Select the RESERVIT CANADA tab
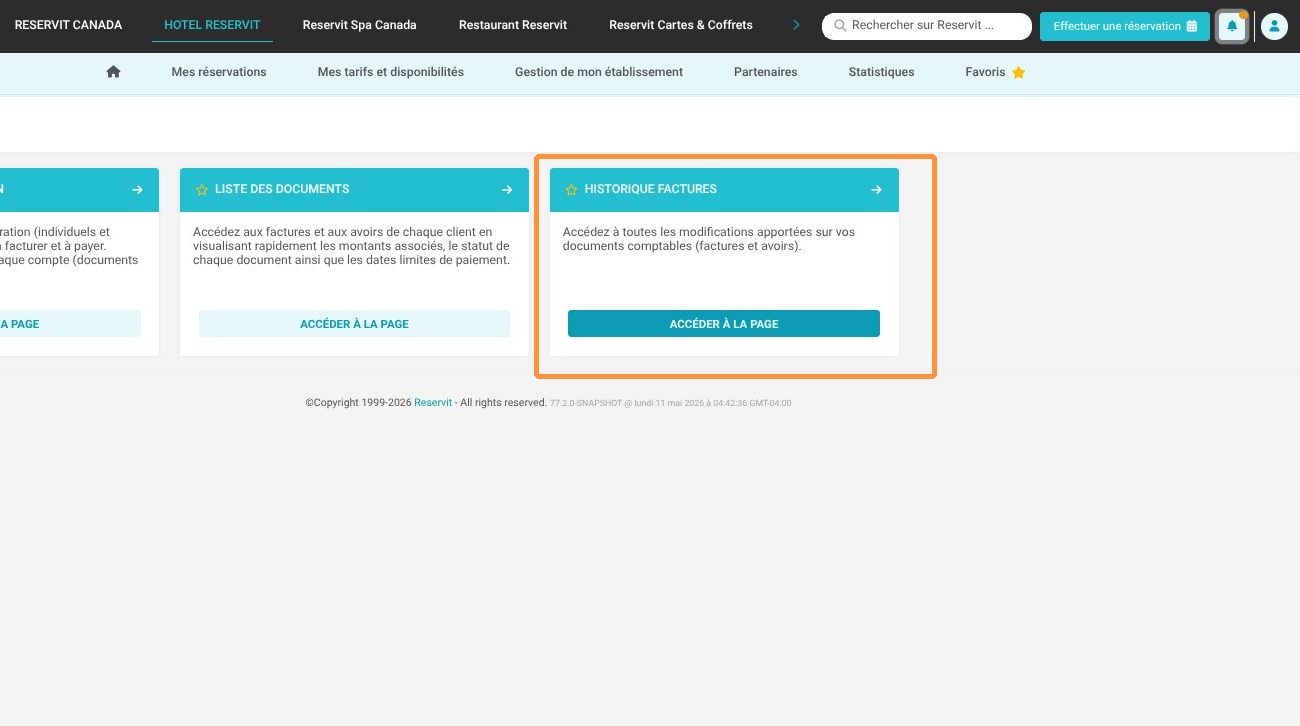The height and width of the screenshot is (726, 1300). 68,25
